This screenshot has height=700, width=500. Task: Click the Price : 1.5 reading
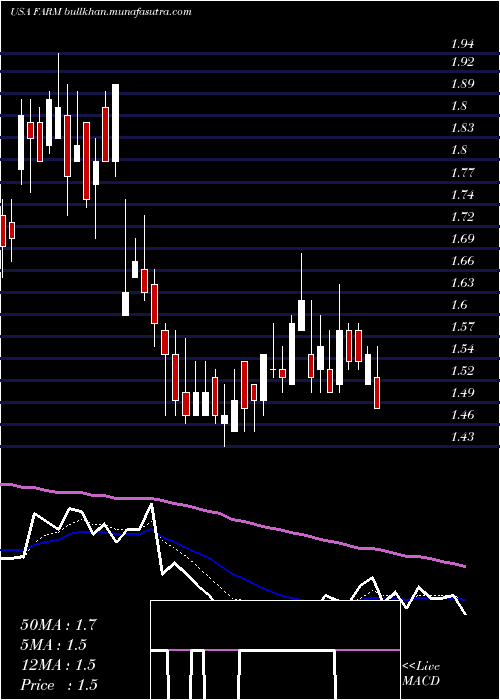59,685
